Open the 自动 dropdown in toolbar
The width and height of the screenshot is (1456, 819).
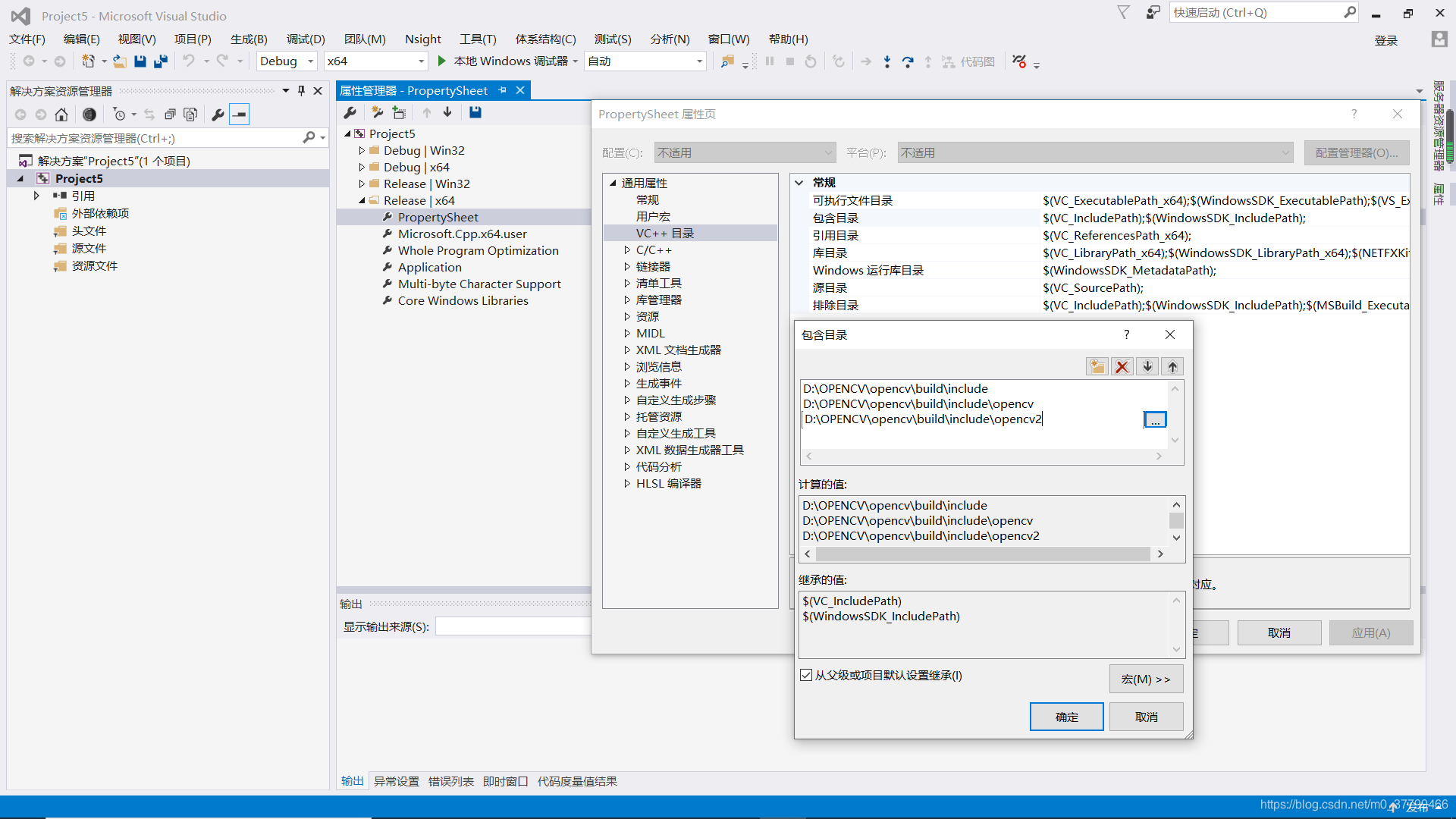[646, 61]
